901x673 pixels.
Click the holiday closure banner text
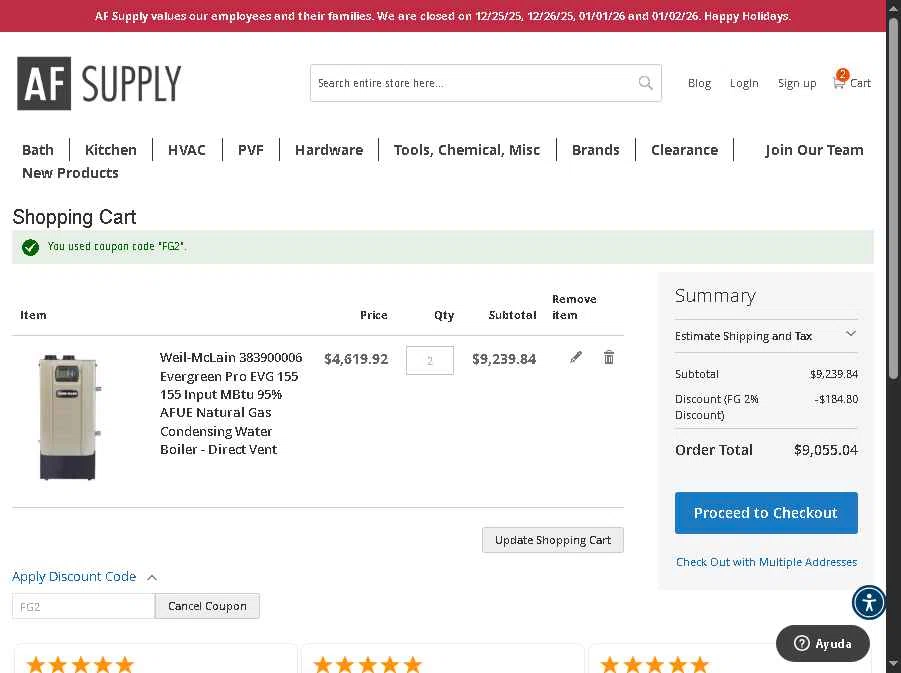[442, 16]
